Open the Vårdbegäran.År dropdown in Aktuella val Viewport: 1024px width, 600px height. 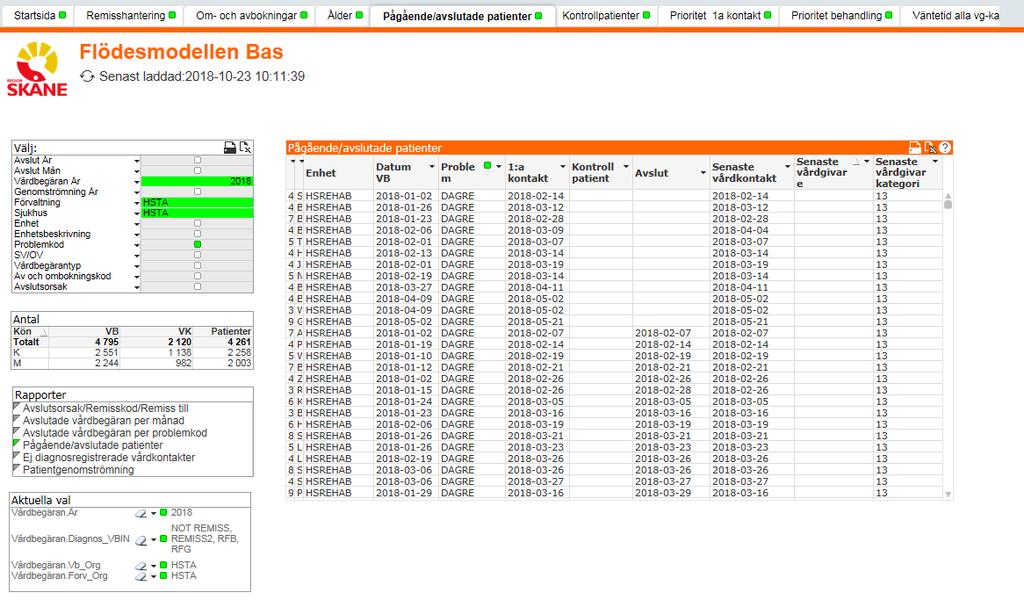tap(153, 513)
